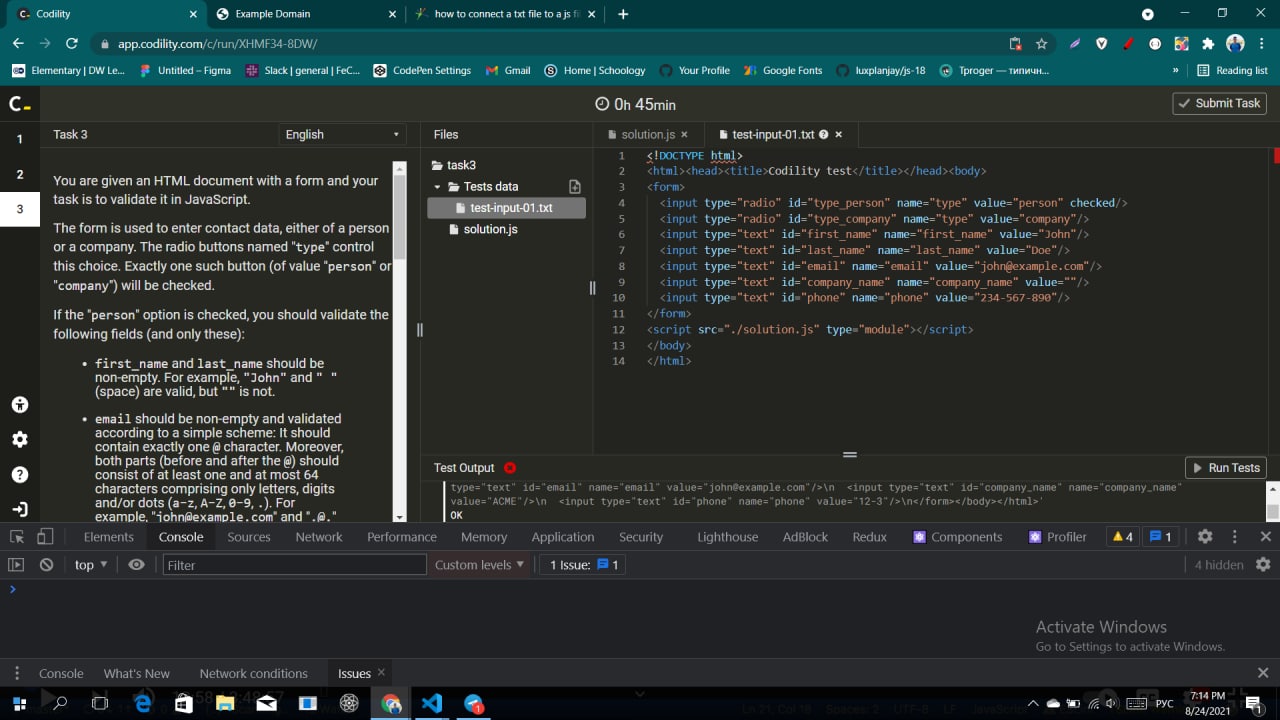1280x720 pixels.
Task: Click the 1 Issue button
Action: point(585,565)
